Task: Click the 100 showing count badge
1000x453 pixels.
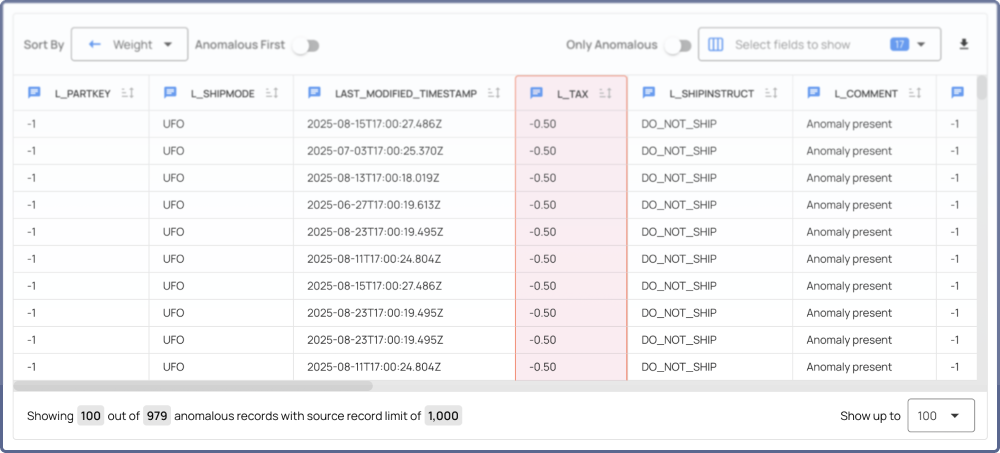Action: click(91, 416)
